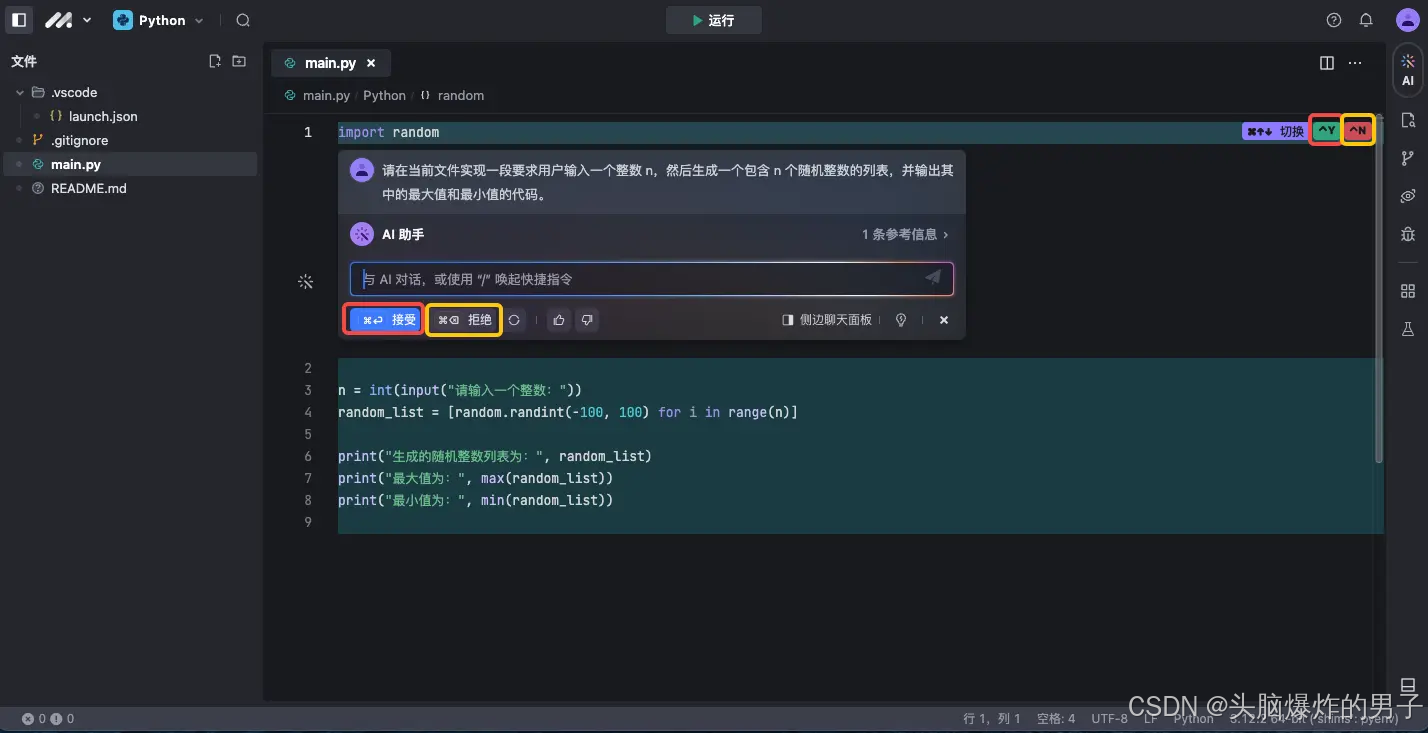The width and height of the screenshot is (1428, 733).
Task: Click the regenerate response icon
Action: [x=514, y=320]
